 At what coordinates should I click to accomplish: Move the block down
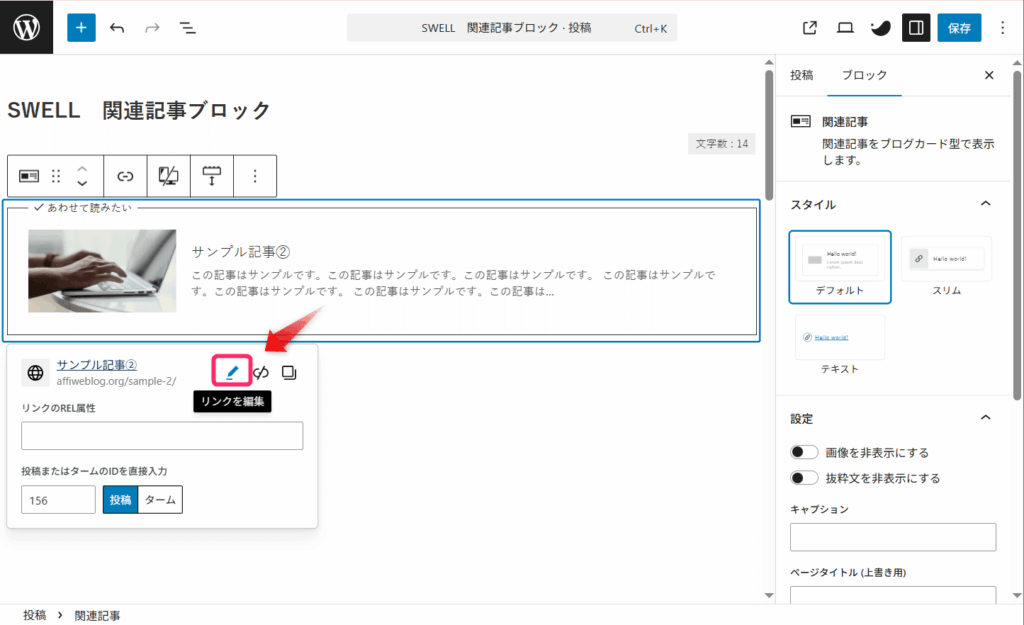click(x=82, y=184)
